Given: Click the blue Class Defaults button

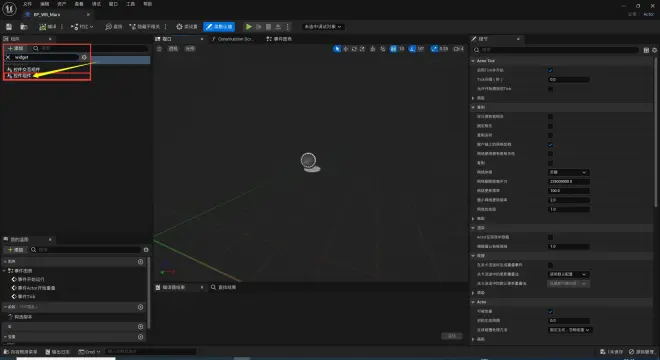Looking at the screenshot, I should (219, 27).
